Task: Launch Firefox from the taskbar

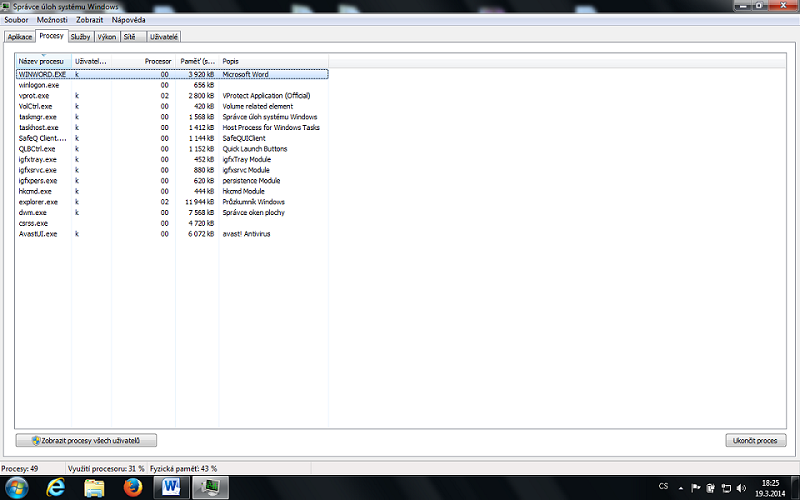Action: [133, 487]
